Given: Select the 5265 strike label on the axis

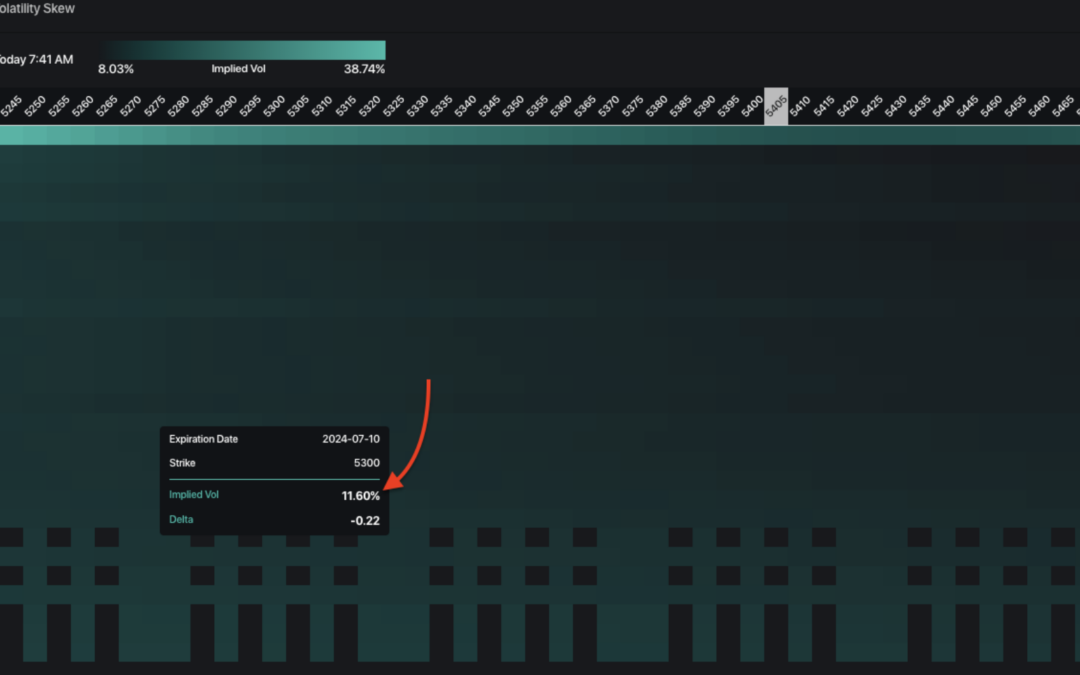Looking at the screenshot, I should pyautogui.click(x=107, y=106).
